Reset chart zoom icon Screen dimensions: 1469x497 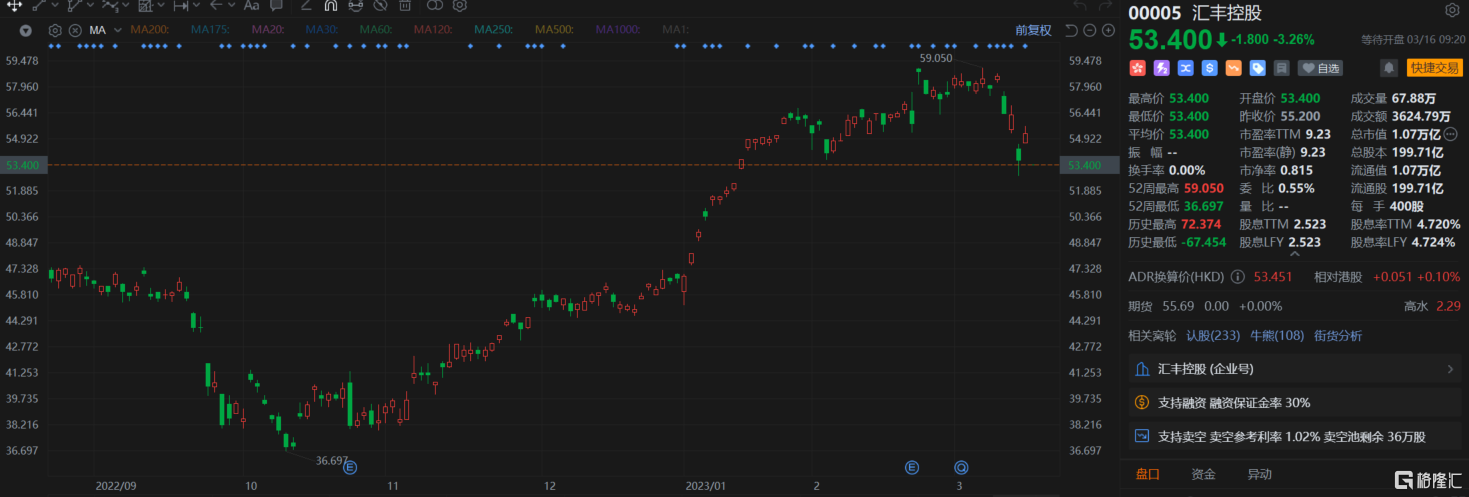coord(1071,30)
